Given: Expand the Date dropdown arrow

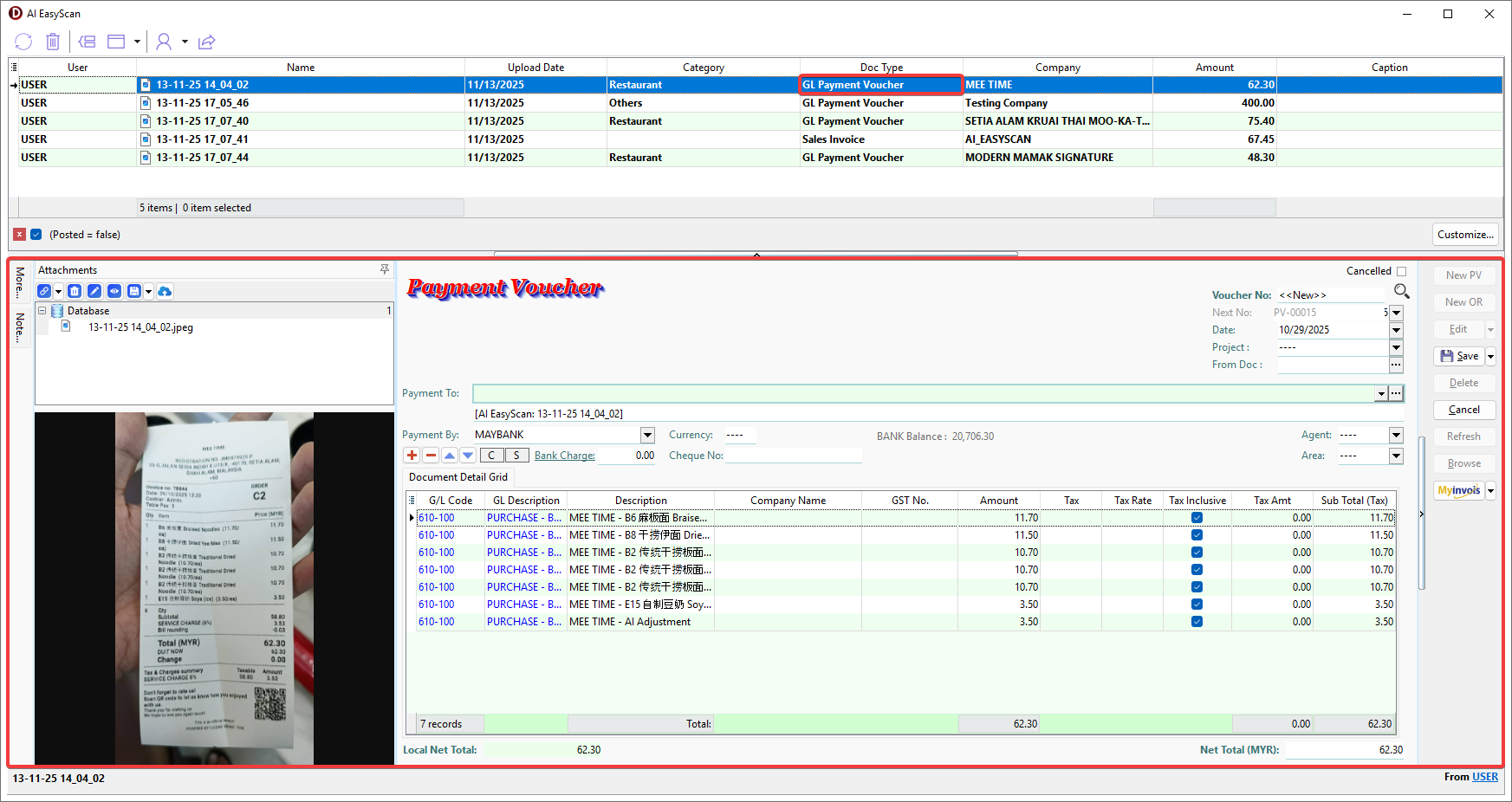Looking at the screenshot, I should [1396, 330].
